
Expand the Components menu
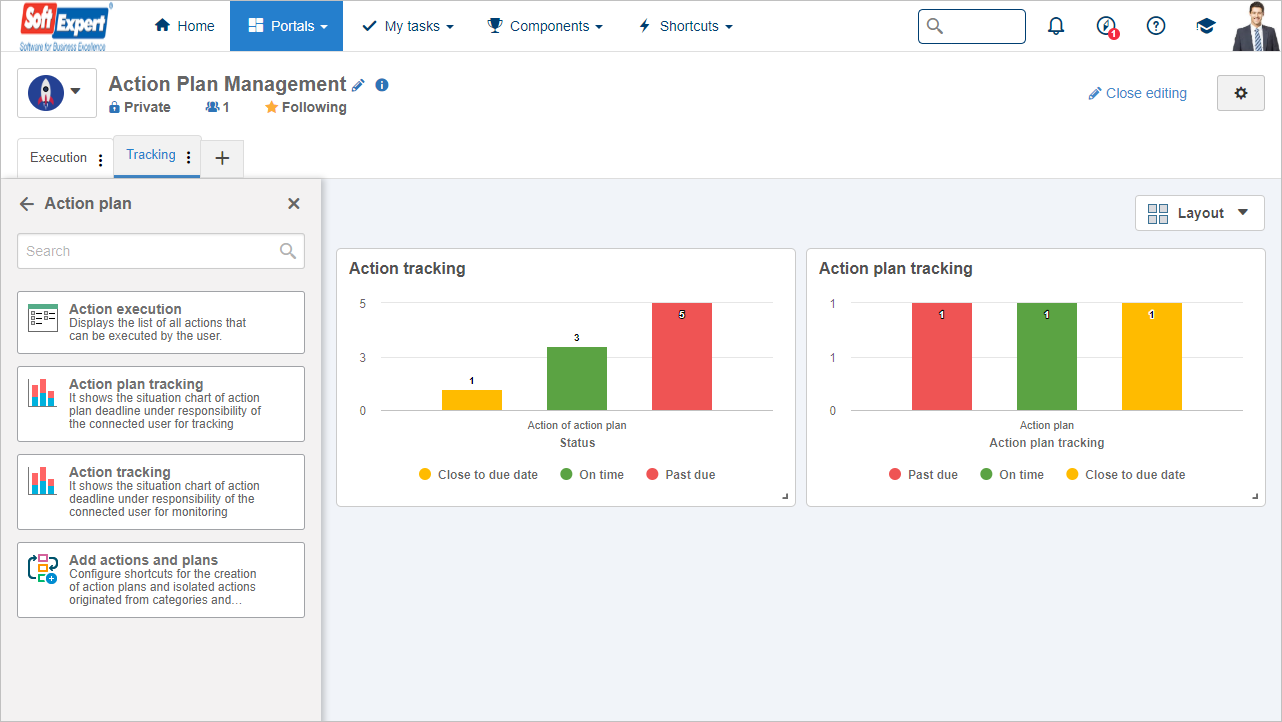pyautogui.click(x=545, y=26)
